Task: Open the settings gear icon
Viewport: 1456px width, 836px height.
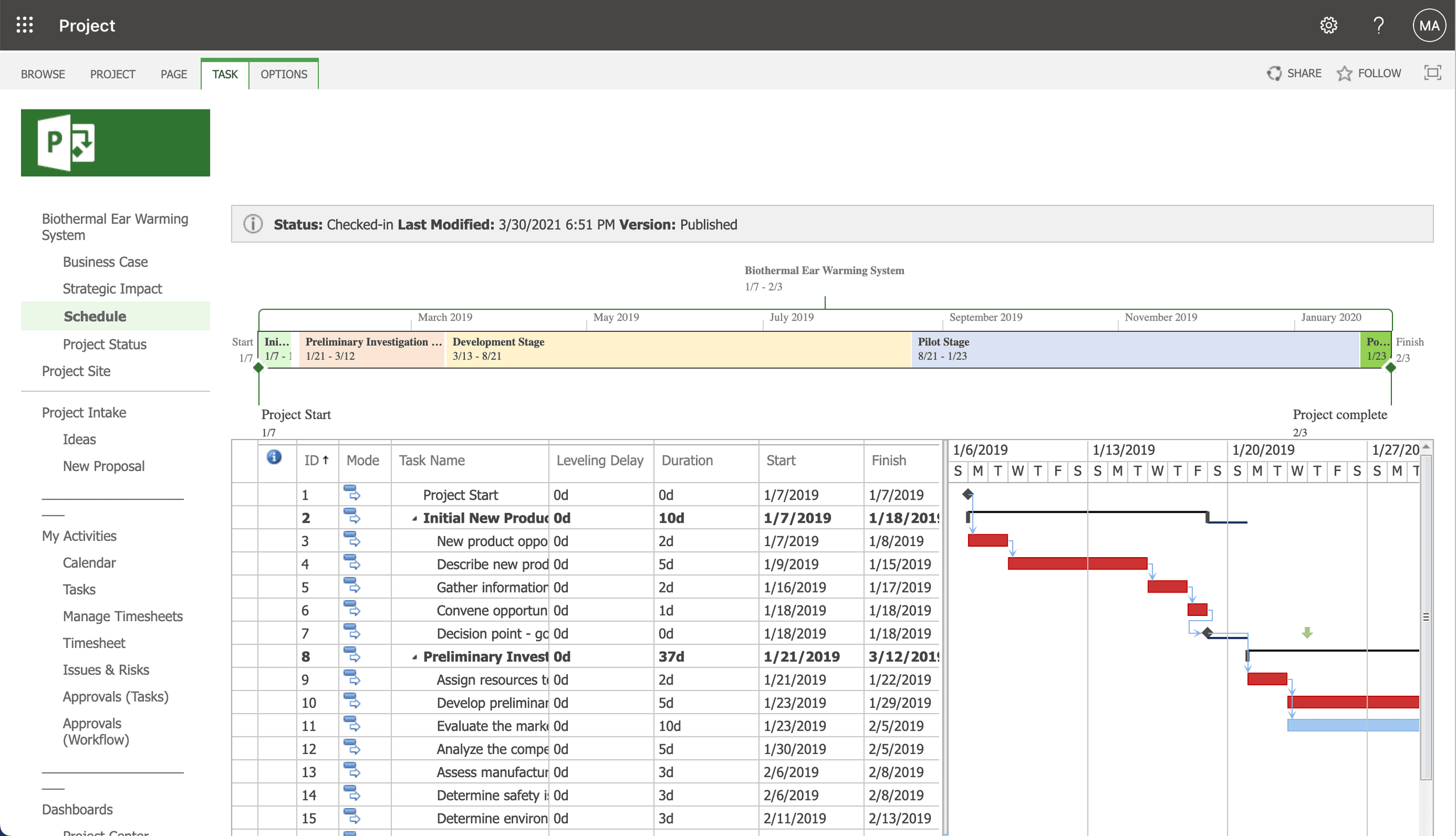Action: tap(1328, 25)
